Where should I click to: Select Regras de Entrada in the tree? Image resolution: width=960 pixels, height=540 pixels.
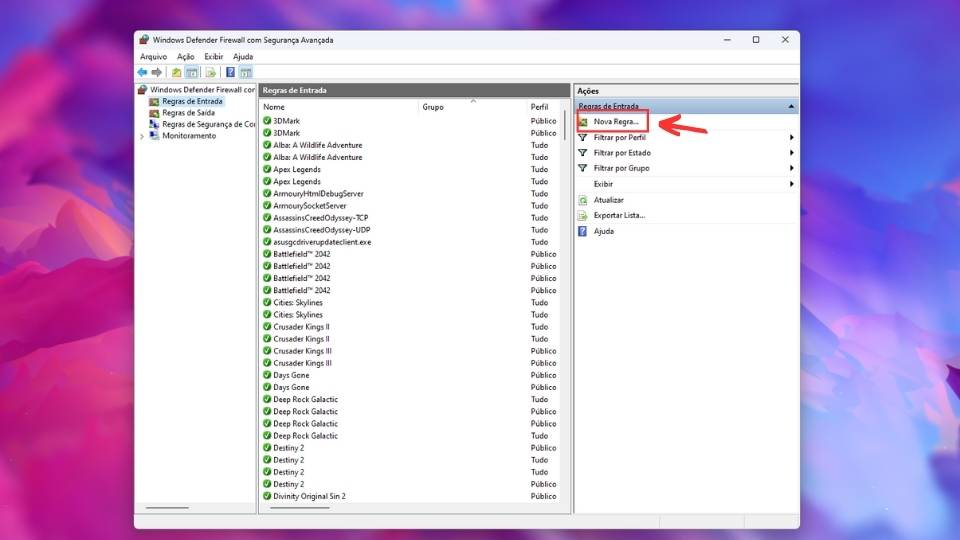(192, 102)
